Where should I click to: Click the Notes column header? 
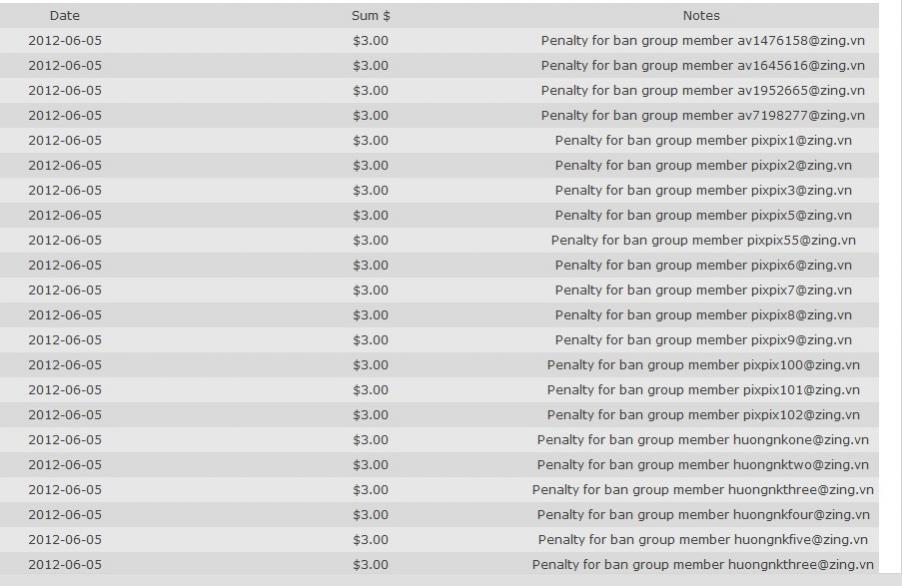pyautogui.click(x=701, y=16)
